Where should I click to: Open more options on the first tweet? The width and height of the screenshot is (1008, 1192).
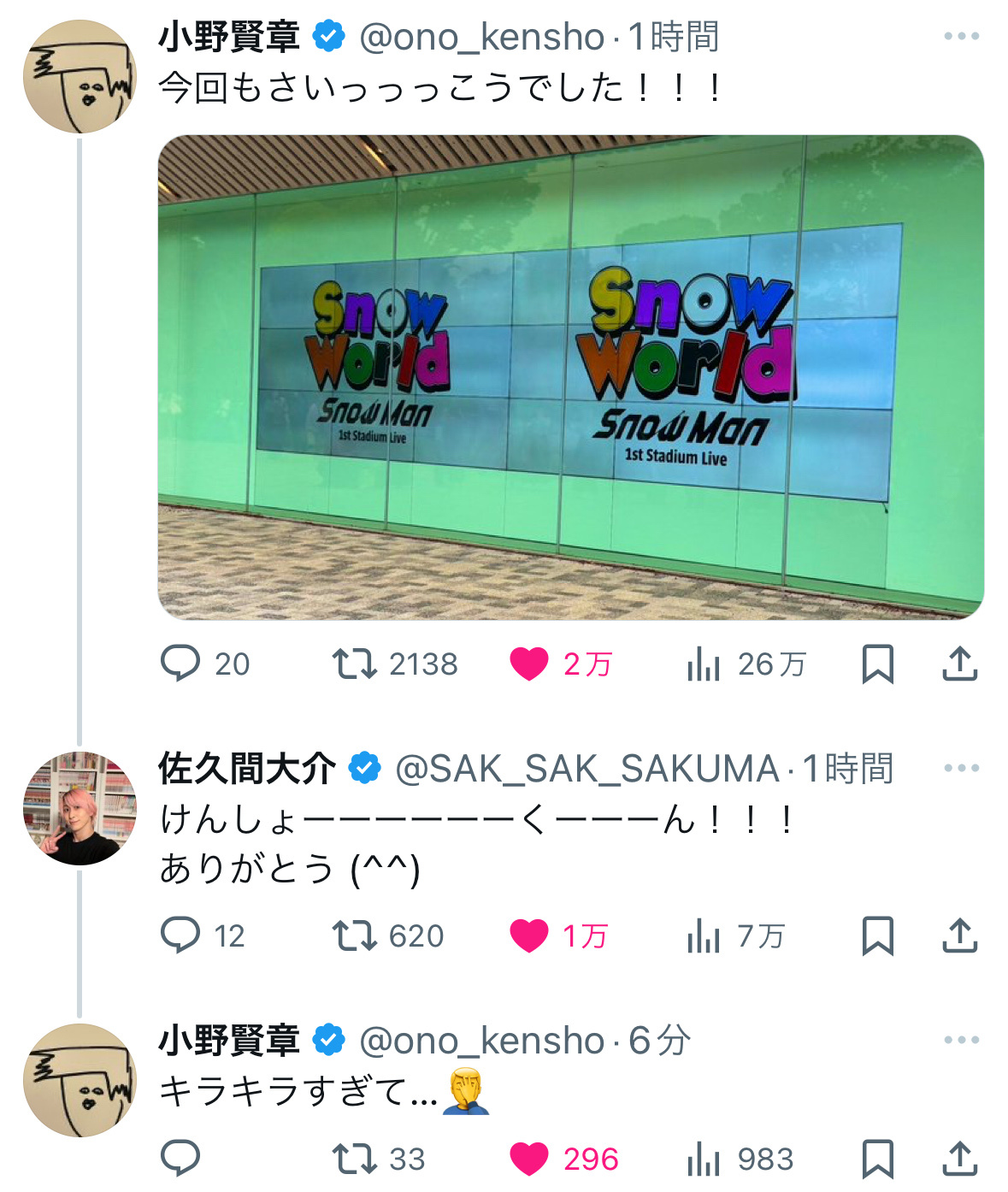coord(961,36)
